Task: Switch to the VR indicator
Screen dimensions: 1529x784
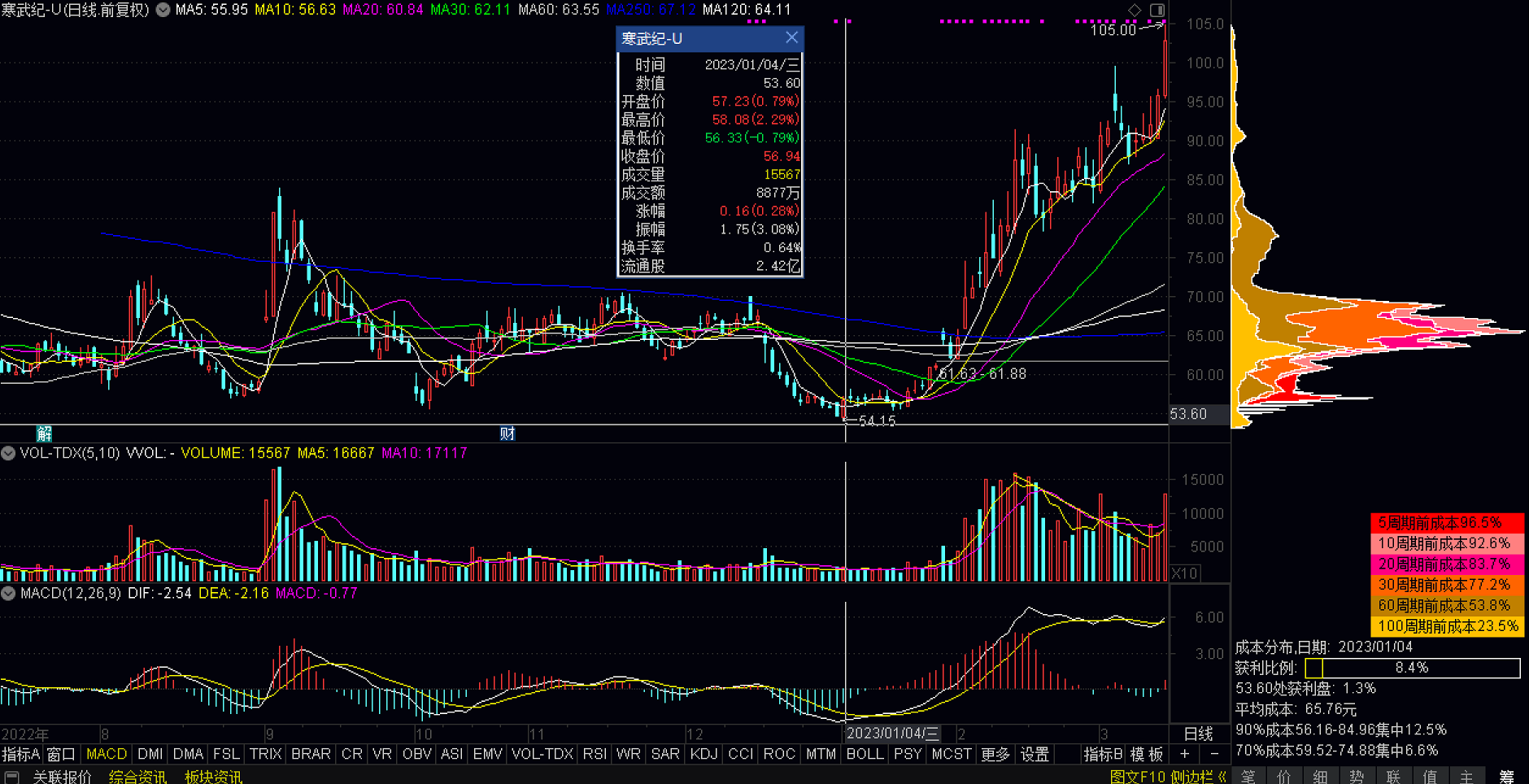Action: coord(382,754)
